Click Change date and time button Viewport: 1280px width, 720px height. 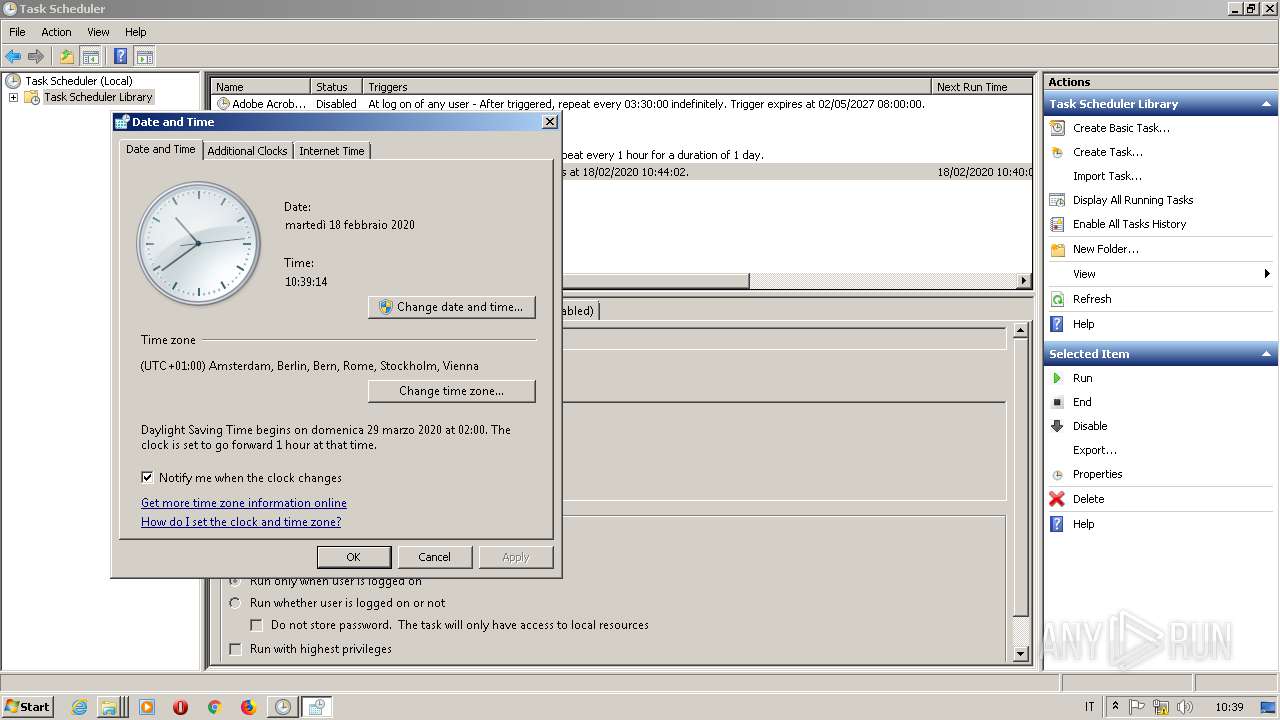[452, 307]
